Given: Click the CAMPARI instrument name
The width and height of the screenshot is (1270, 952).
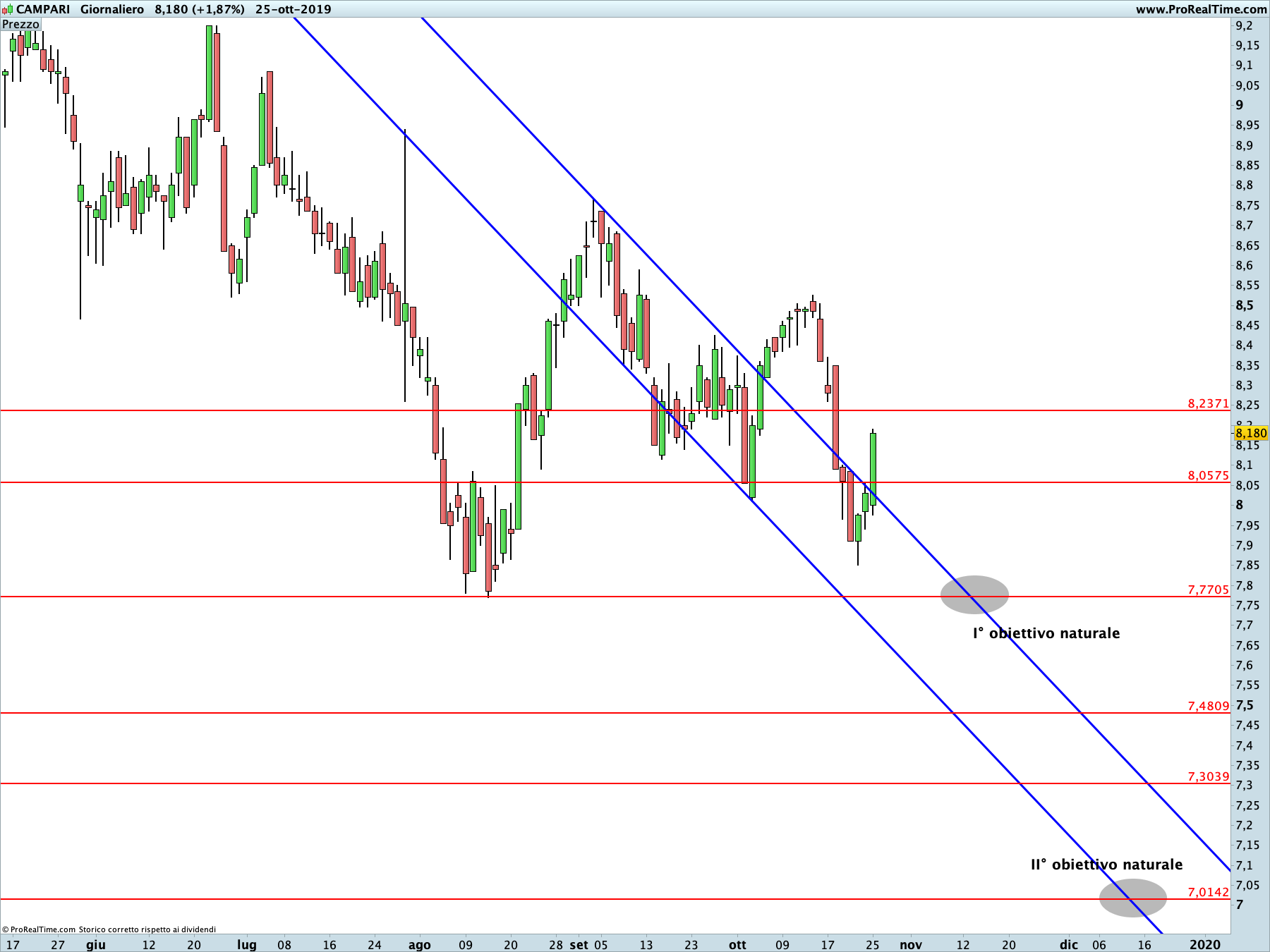Looking at the screenshot, I should 43,9.
